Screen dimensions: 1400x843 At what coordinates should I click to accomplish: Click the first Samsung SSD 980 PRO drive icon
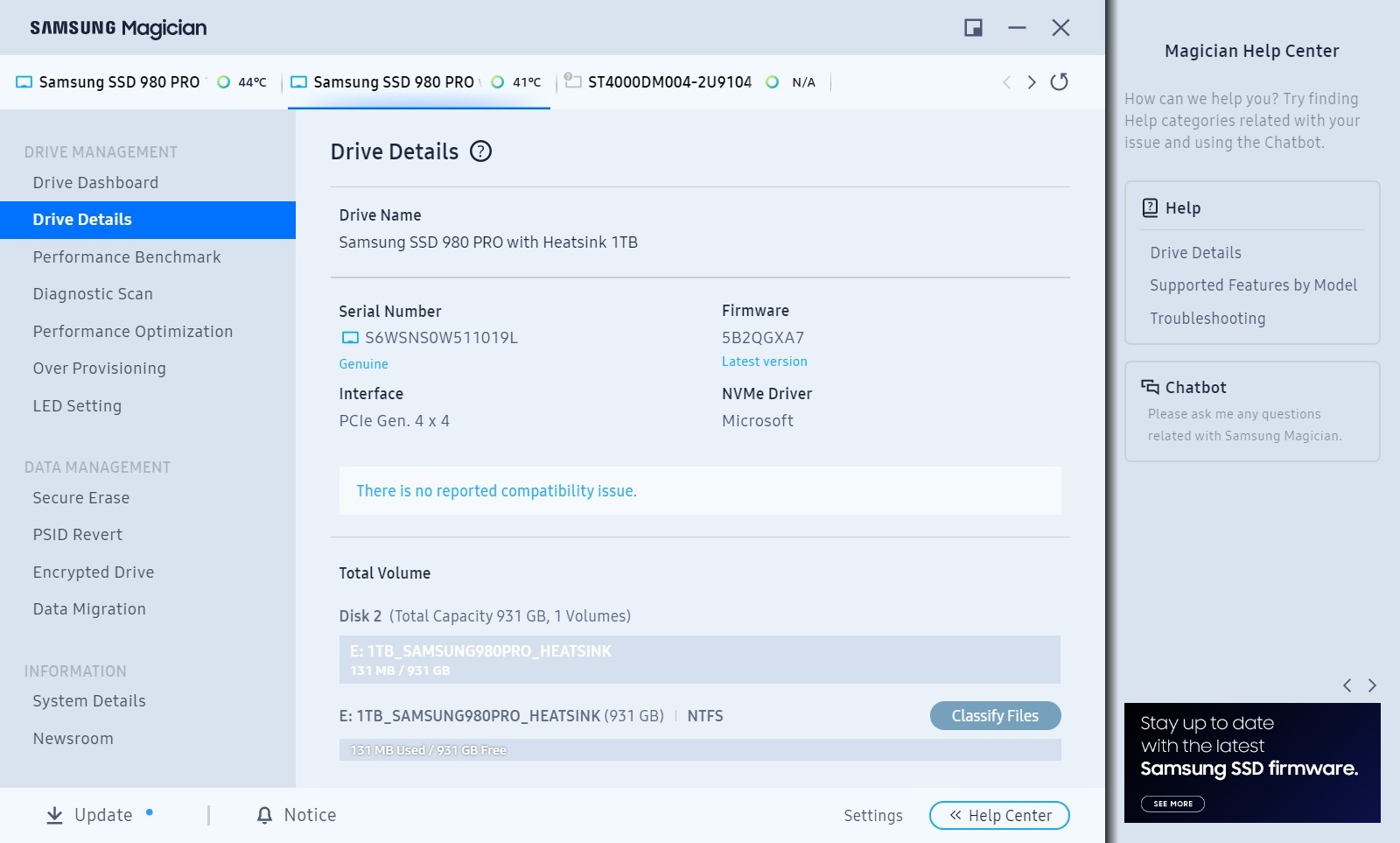pyautogui.click(x=24, y=82)
